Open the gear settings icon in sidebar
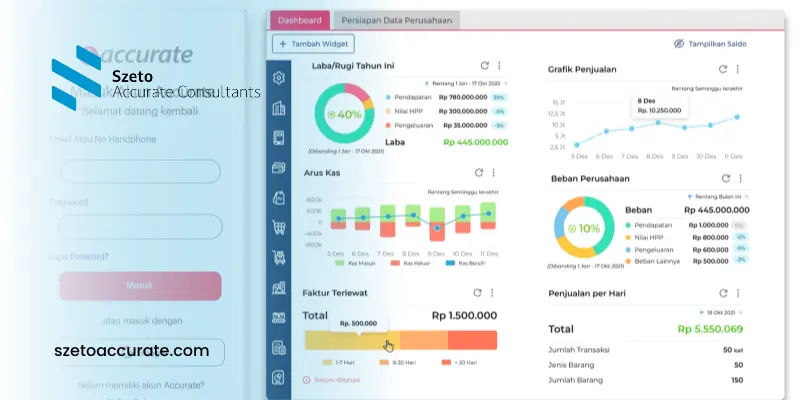The image size is (800, 400). (x=279, y=78)
